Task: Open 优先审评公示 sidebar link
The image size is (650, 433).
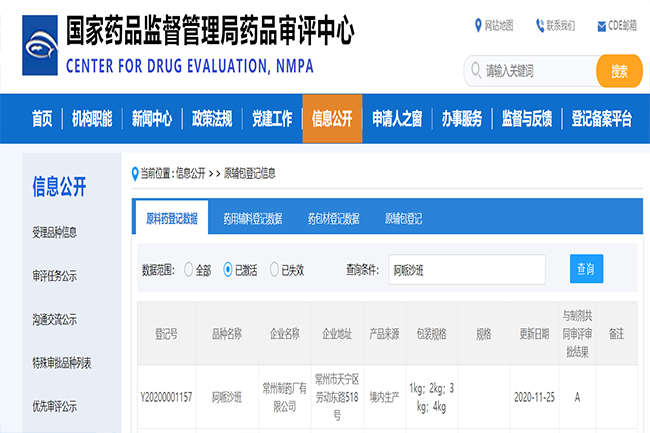Action: click(x=55, y=406)
